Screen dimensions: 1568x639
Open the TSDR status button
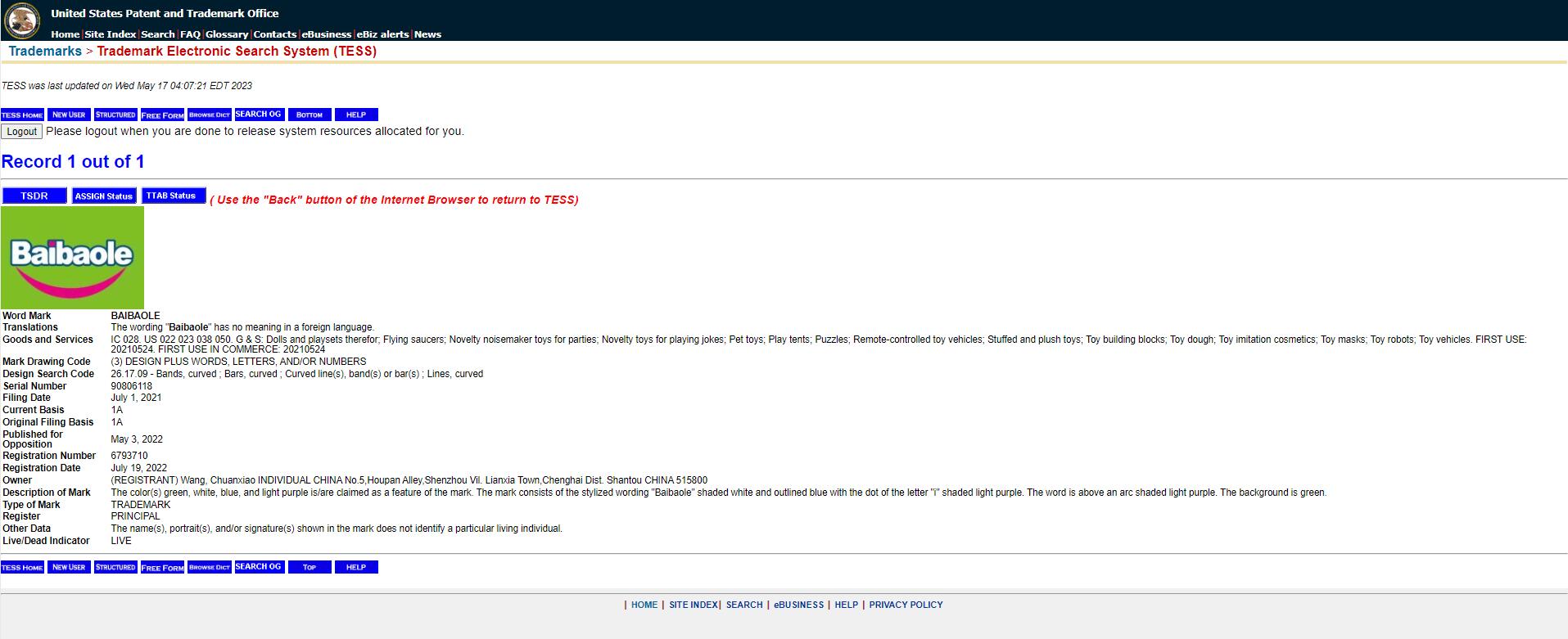coord(34,196)
